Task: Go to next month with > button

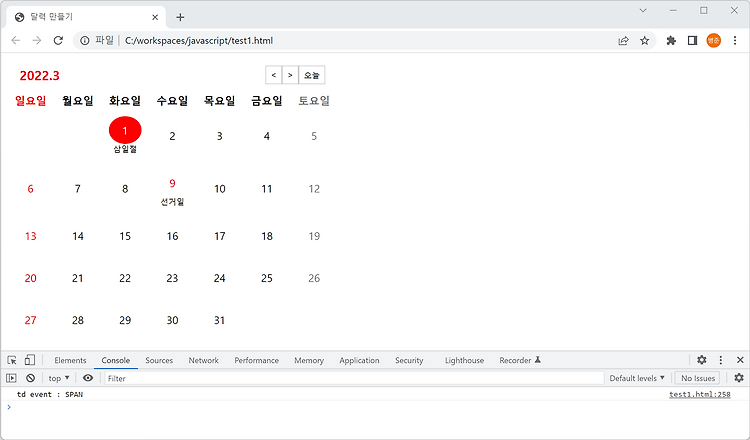Action: [290, 75]
